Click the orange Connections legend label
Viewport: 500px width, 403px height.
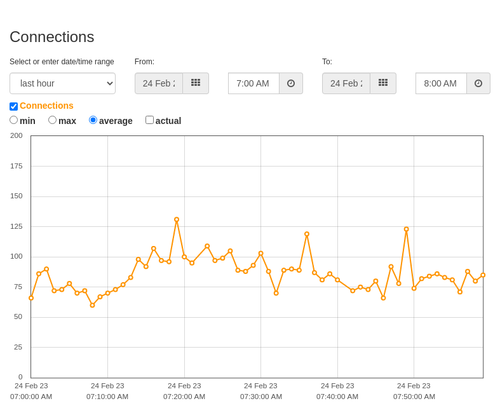46,106
